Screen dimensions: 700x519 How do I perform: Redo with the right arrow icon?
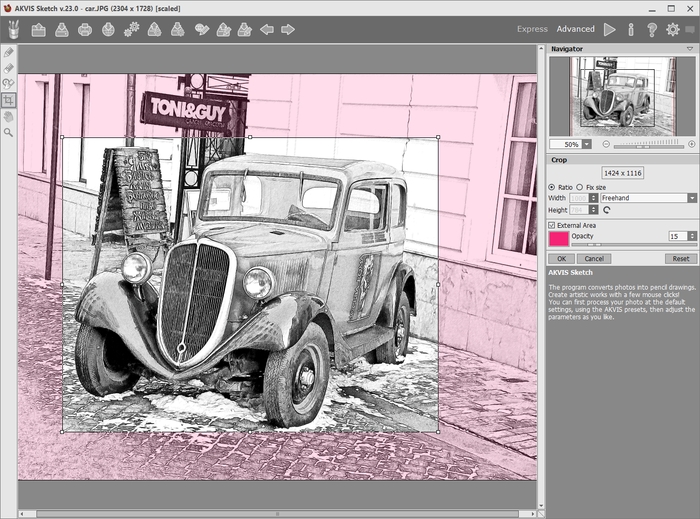click(288, 30)
